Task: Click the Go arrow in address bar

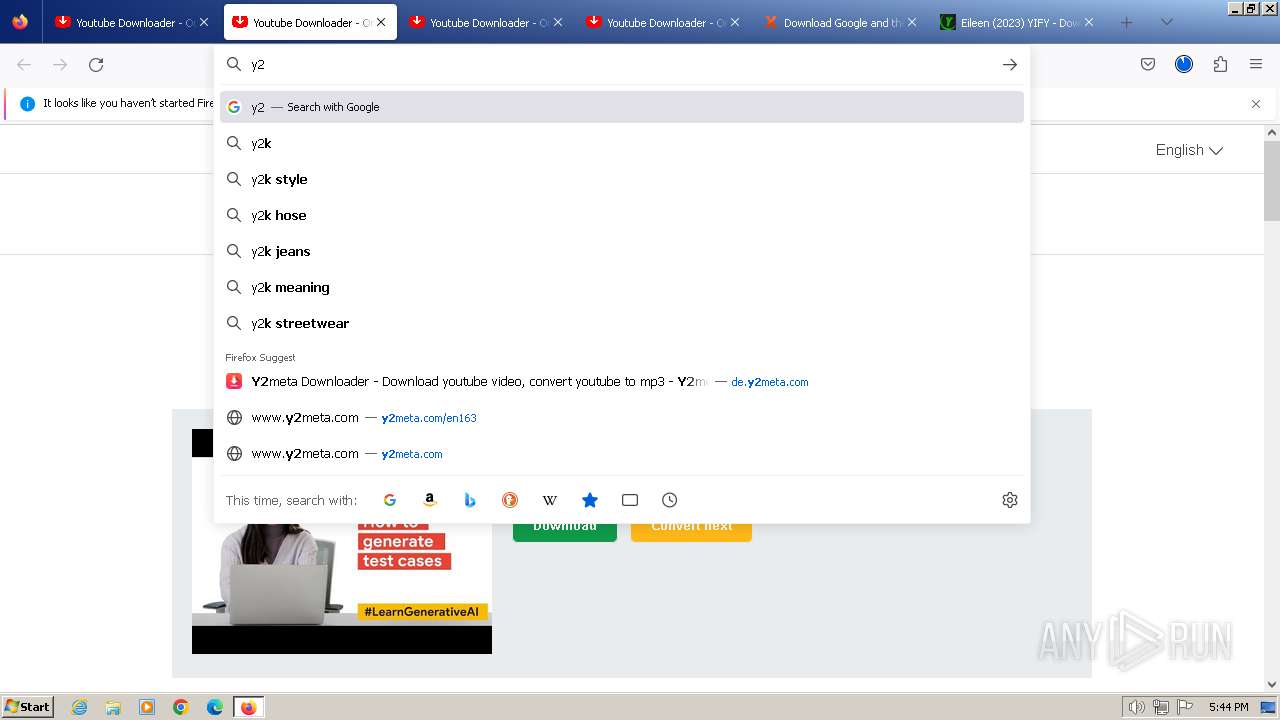Action: (1010, 64)
